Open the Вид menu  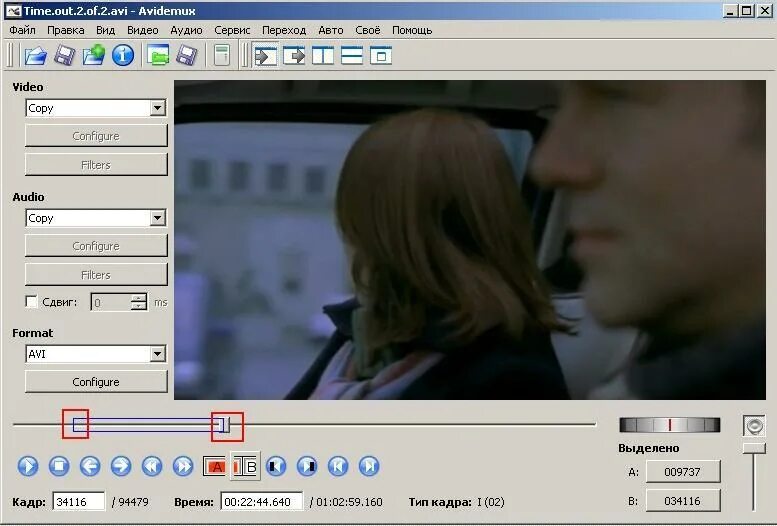105,30
